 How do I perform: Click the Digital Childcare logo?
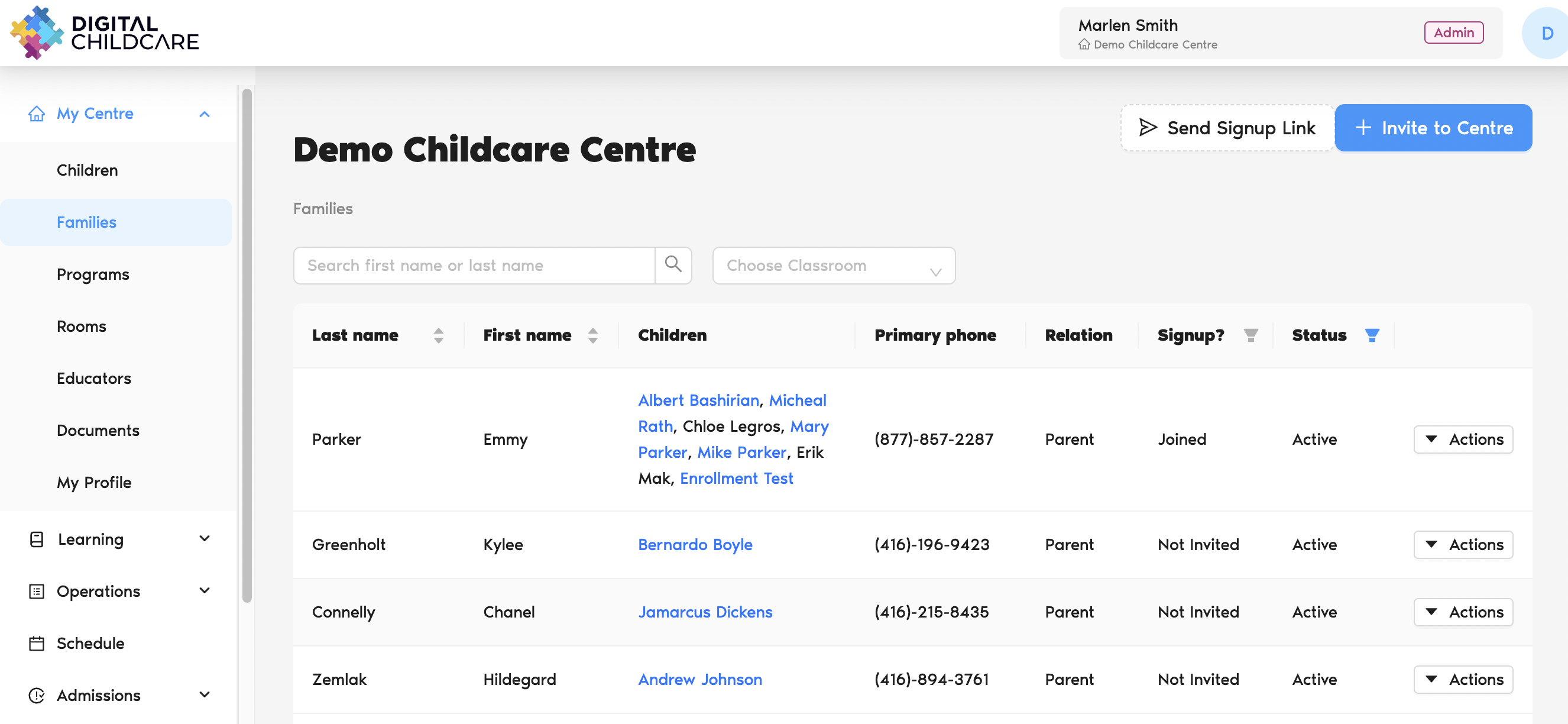(x=105, y=33)
